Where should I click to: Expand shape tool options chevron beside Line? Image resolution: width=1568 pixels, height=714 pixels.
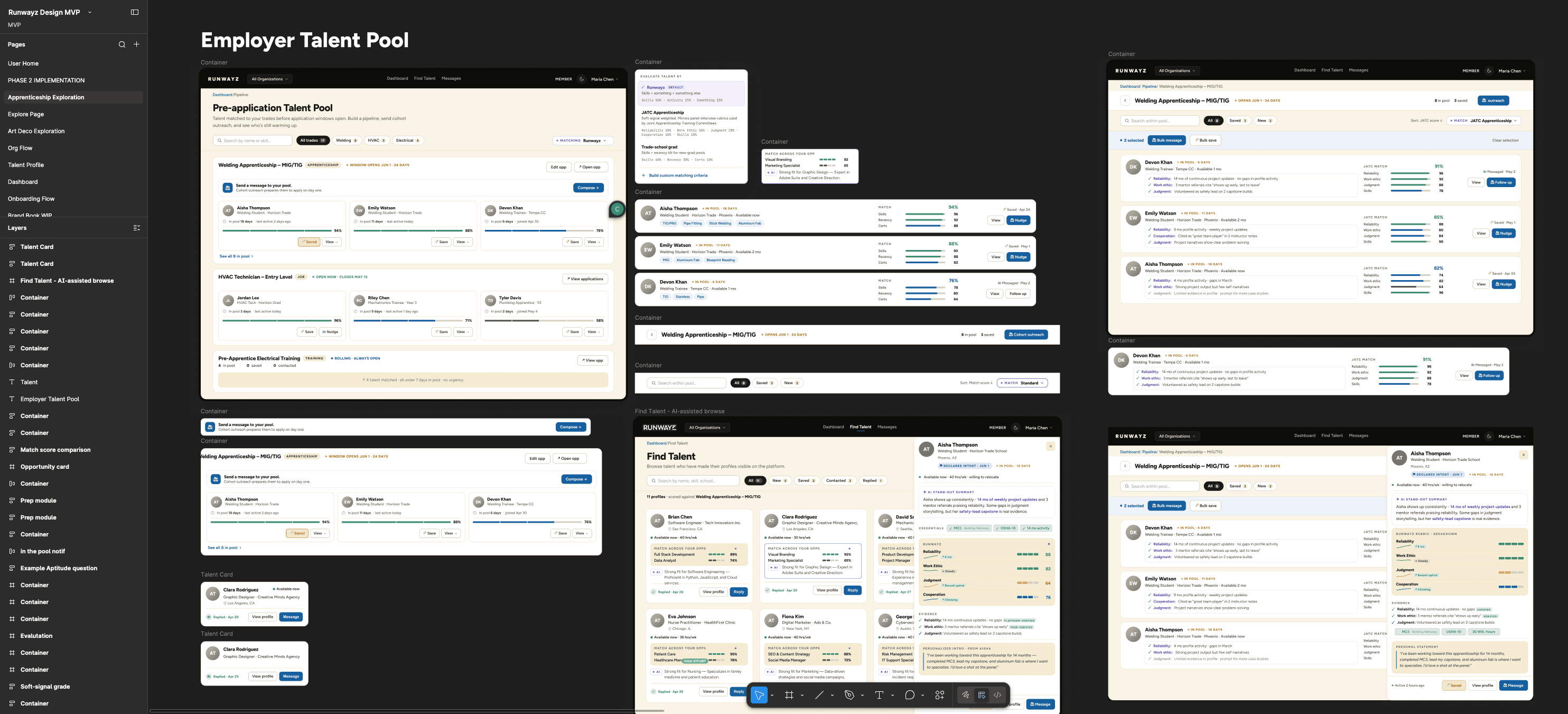click(832, 695)
